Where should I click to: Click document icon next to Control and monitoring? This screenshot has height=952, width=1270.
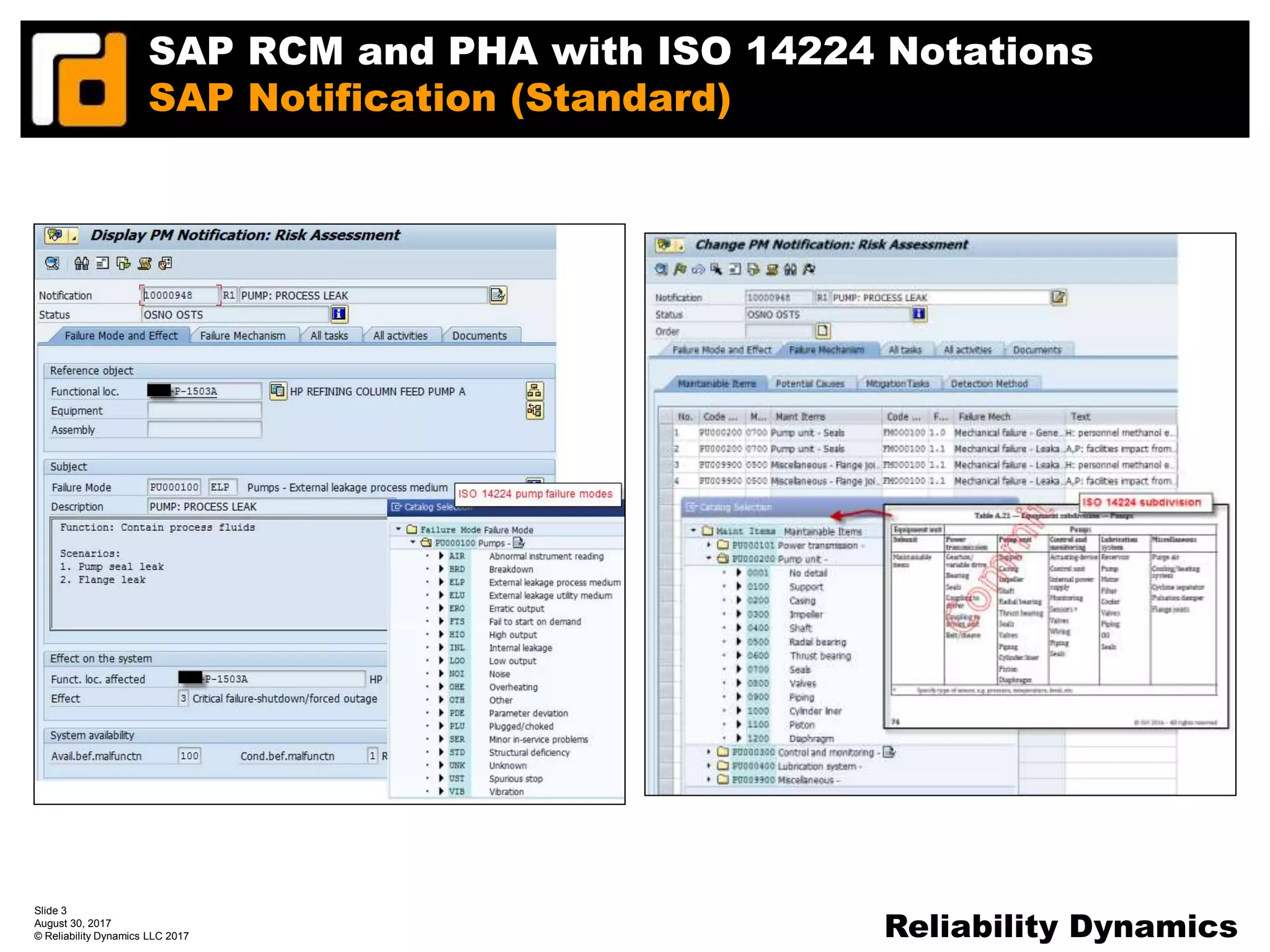tap(889, 752)
